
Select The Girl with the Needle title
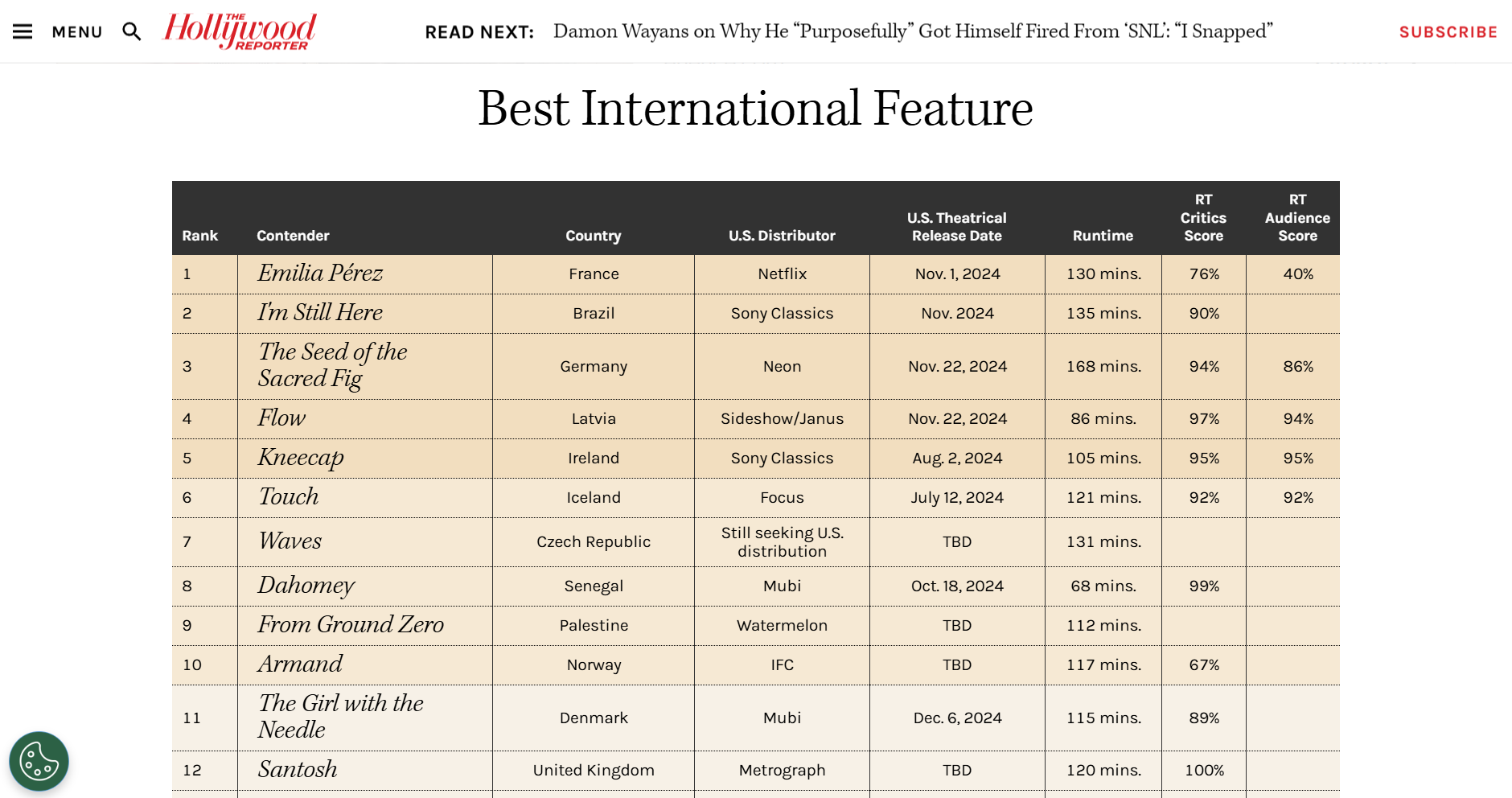(x=340, y=717)
